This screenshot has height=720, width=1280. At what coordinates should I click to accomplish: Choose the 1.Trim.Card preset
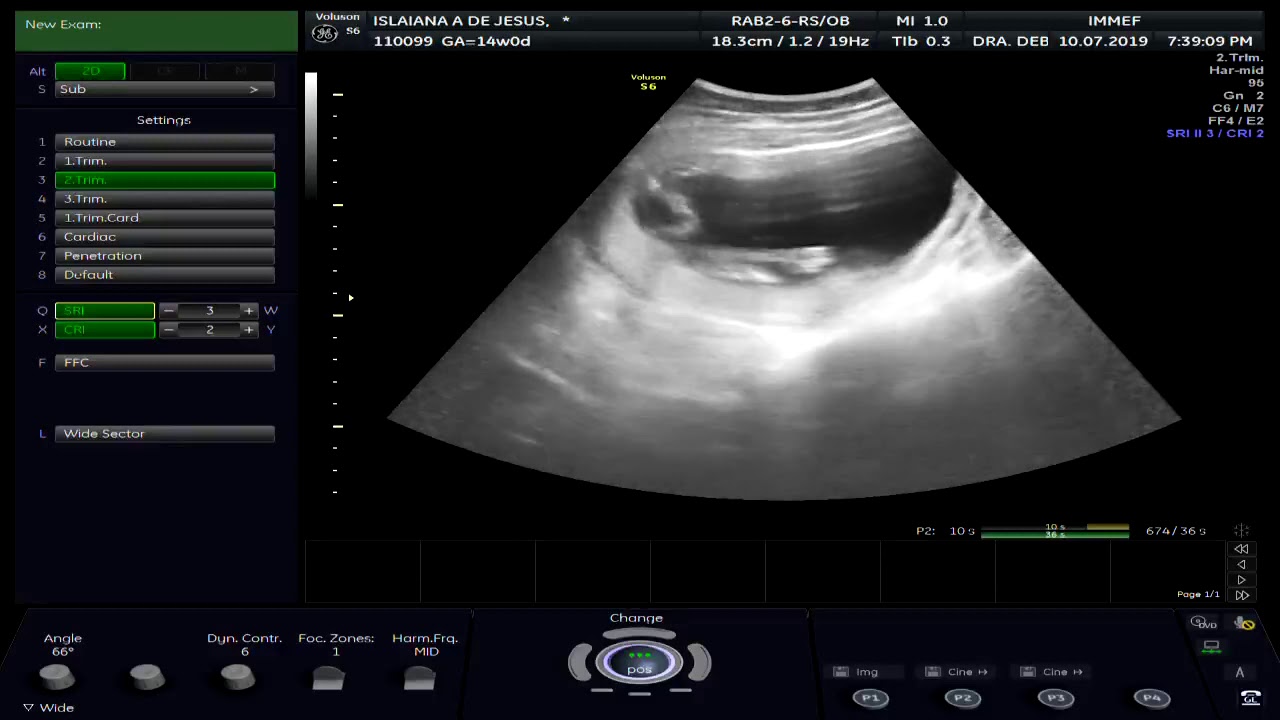(165, 218)
